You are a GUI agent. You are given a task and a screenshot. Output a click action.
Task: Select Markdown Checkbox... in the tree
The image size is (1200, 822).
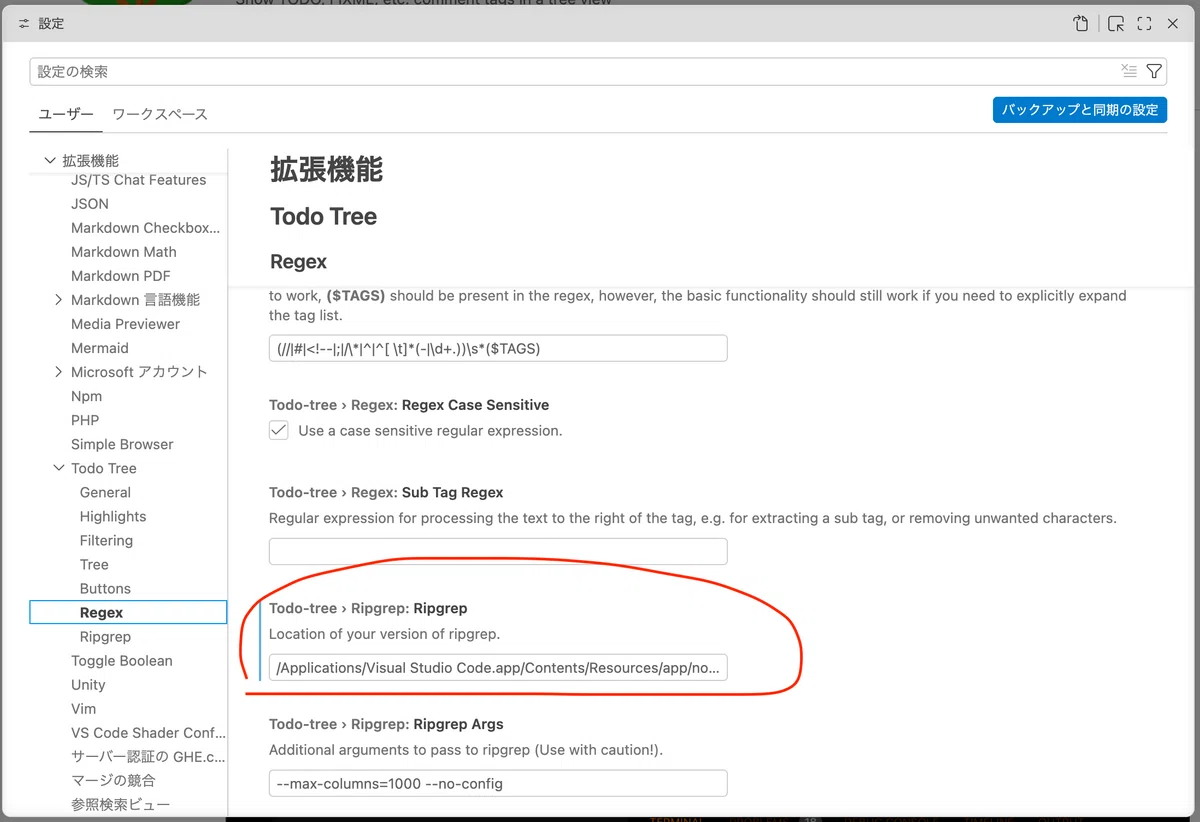[x=145, y=228]
